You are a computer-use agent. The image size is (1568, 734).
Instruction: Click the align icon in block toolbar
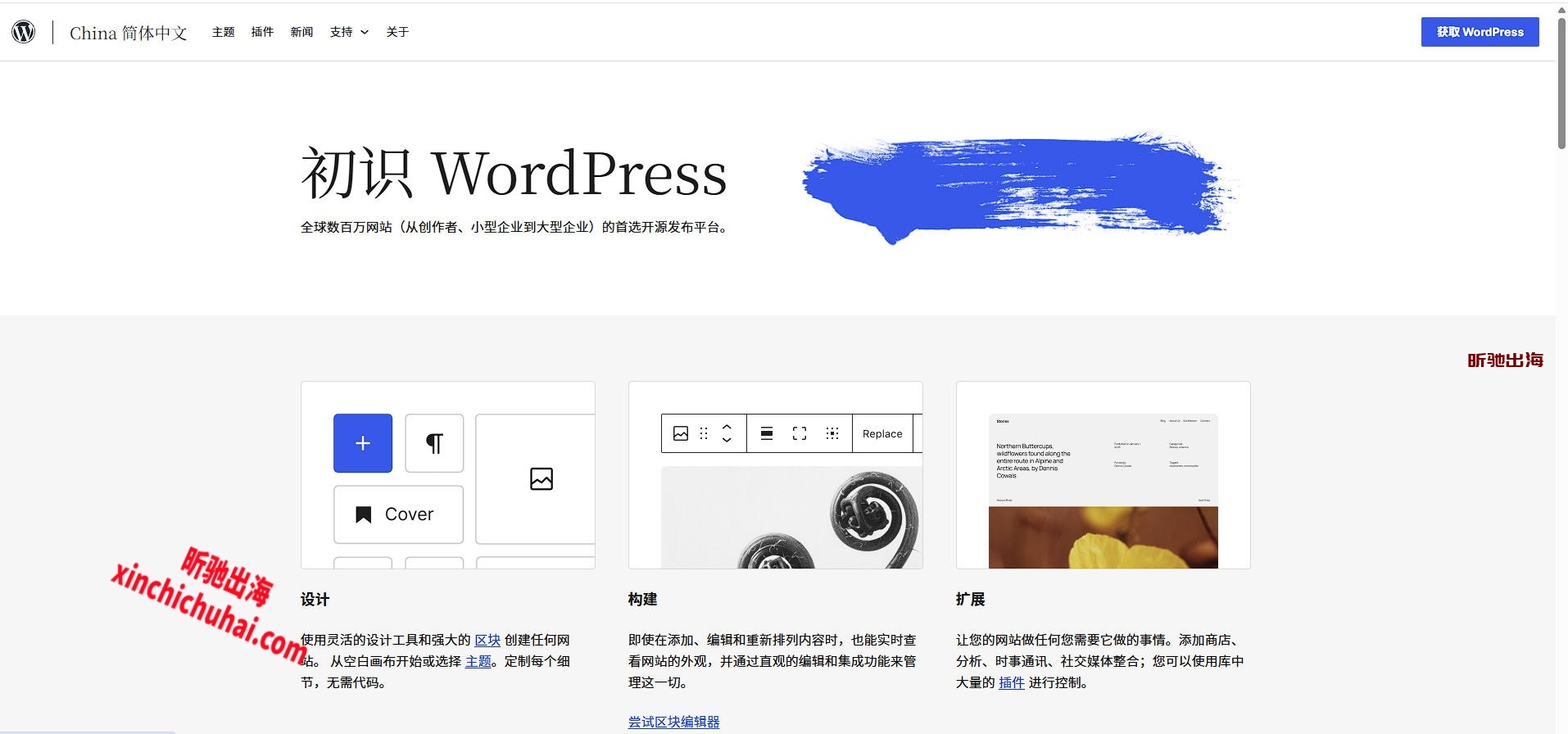(767, 433)
